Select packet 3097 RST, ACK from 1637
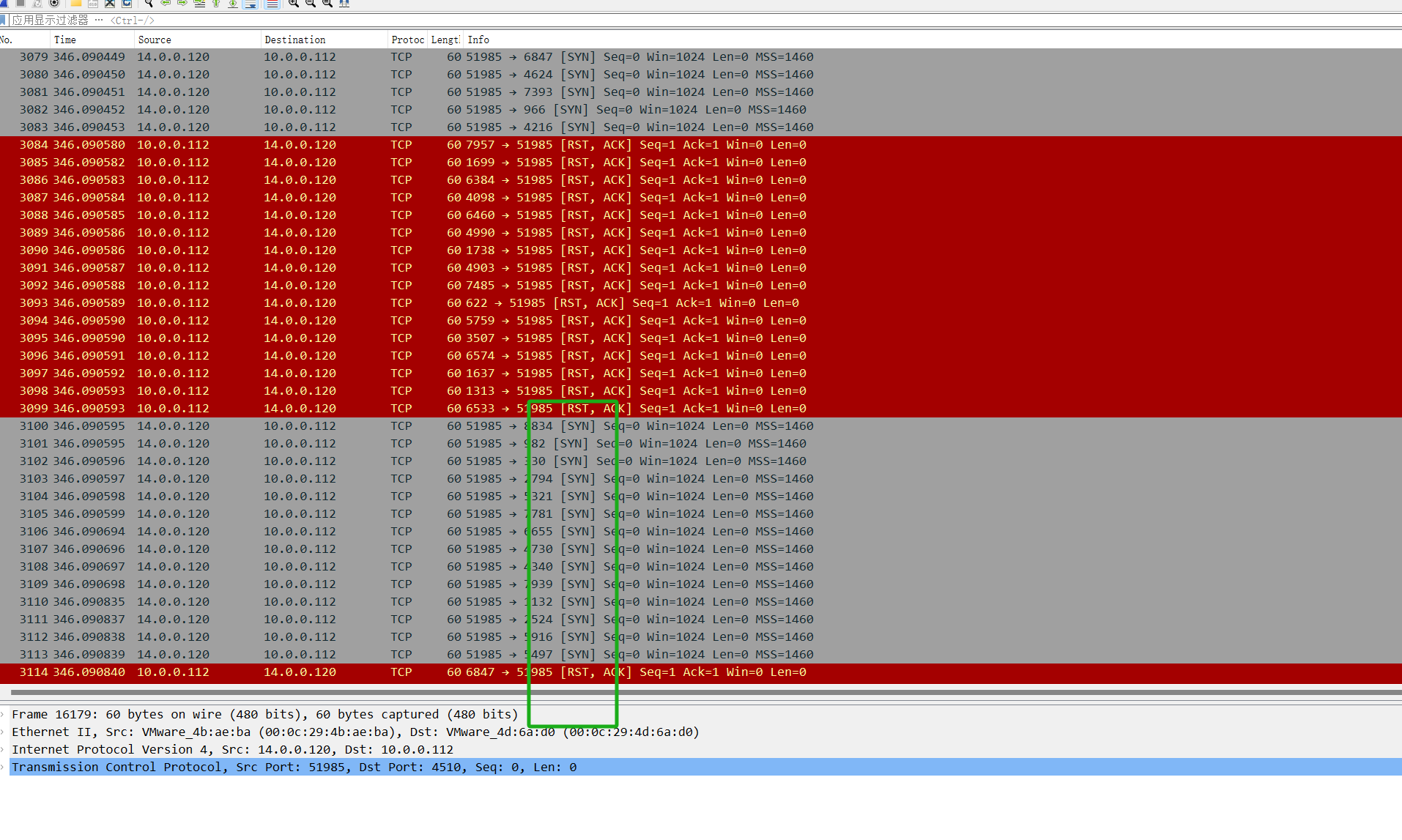 pos(701,373)
